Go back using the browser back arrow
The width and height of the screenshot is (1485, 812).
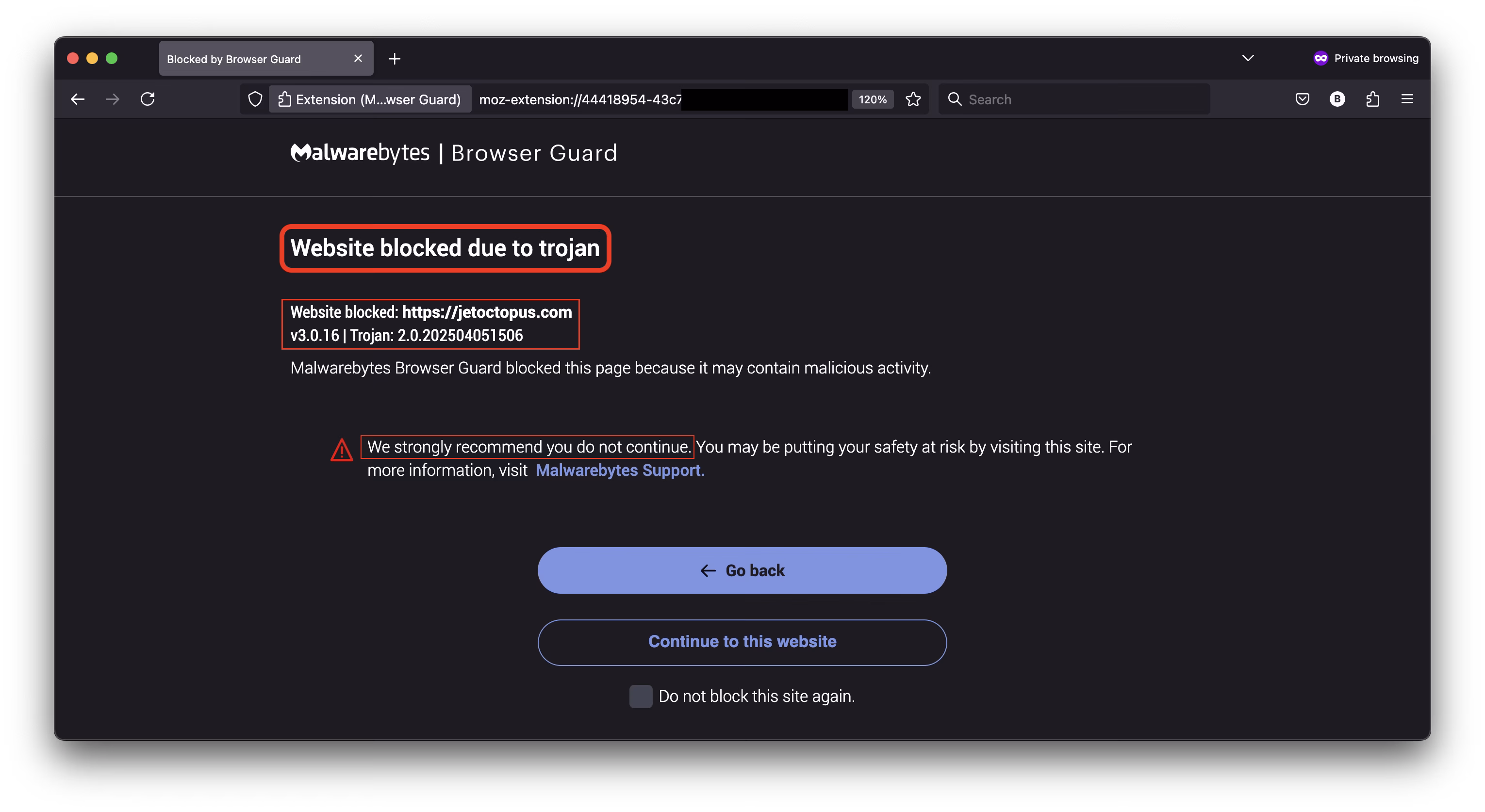click(x=78, y=99)
